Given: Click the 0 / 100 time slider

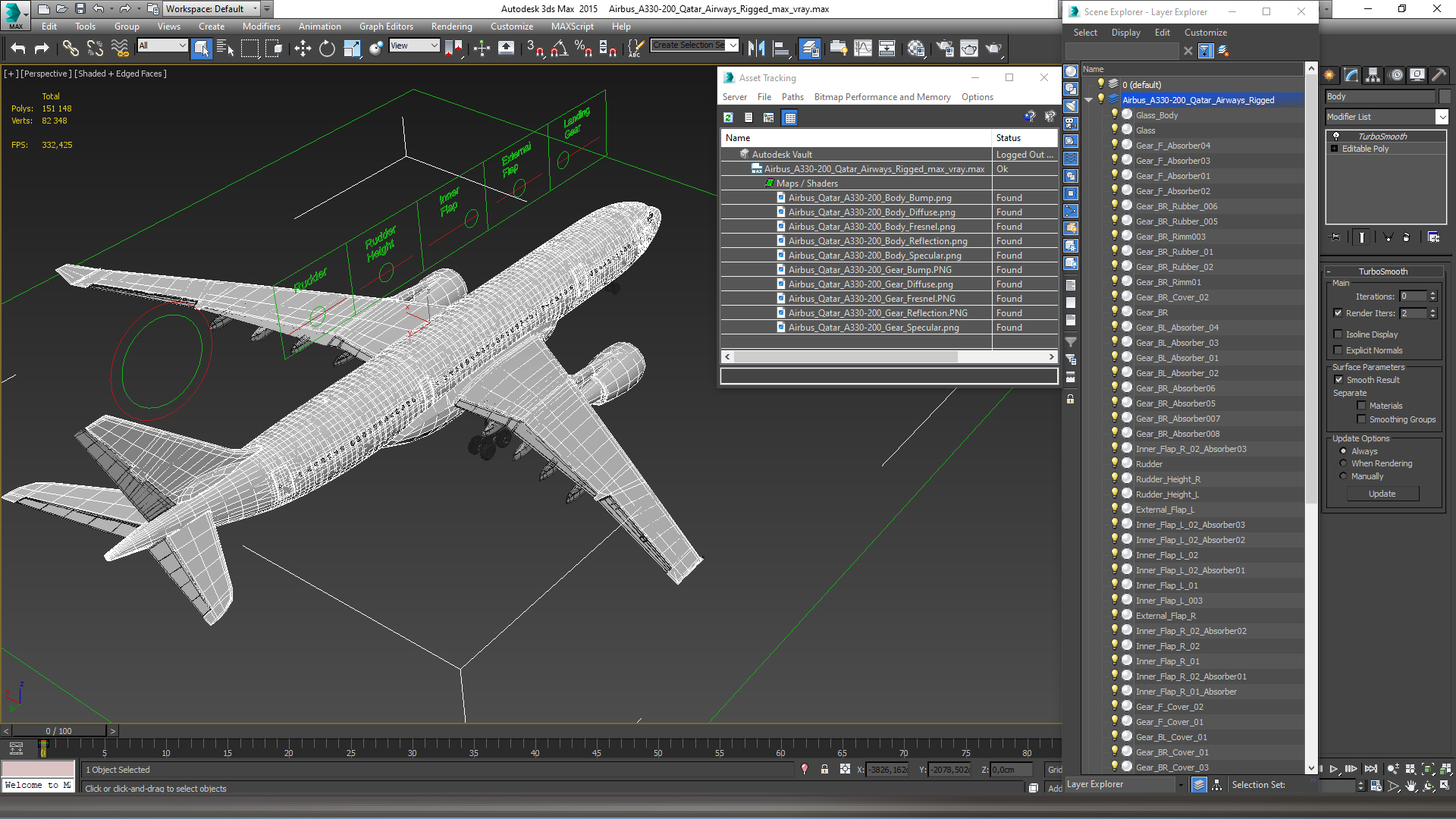Looking at the screenshot, I should click(58, 731).
